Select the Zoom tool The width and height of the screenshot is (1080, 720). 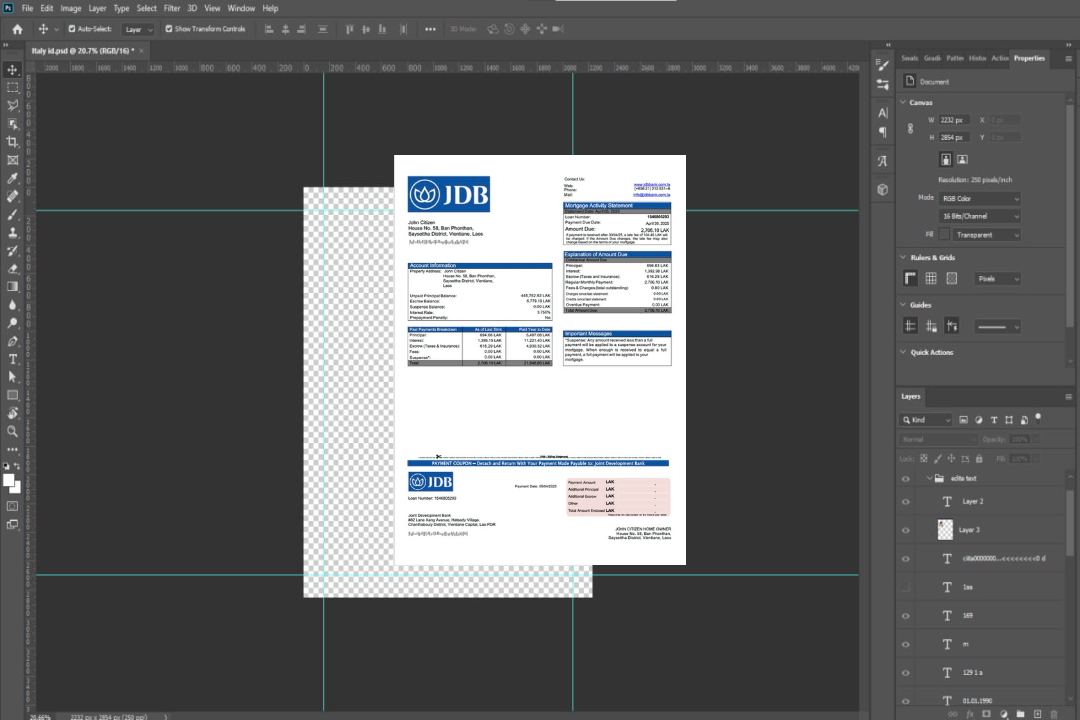pos(13,431)
